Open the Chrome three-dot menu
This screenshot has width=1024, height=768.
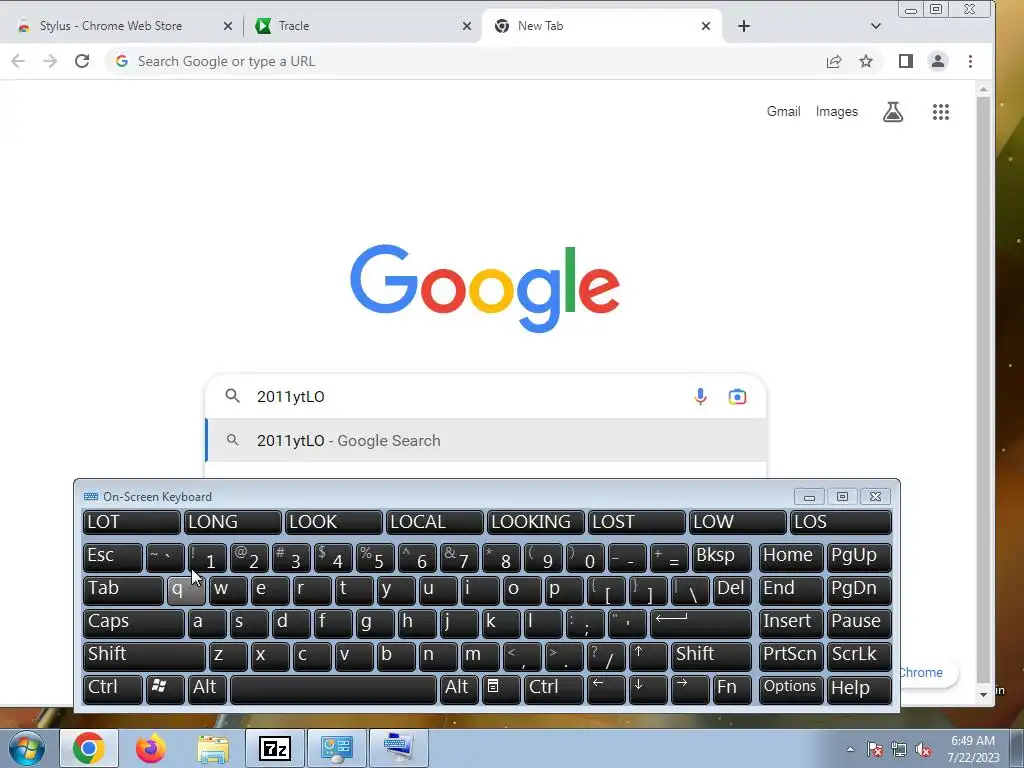[x=970, y=61]
